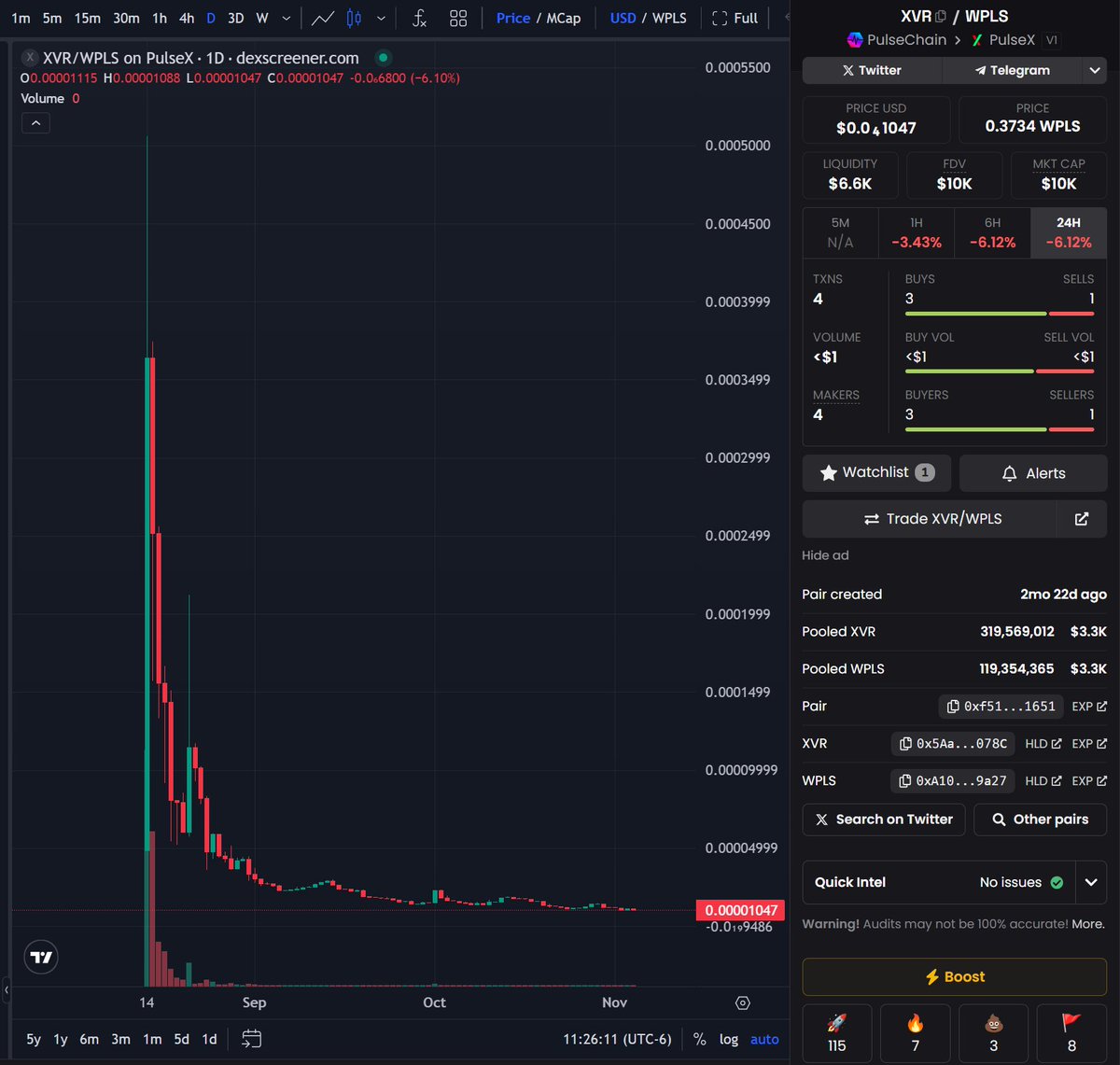Expand more social links dropdown
The image size is (1120, 1065).
pyautogui.click(x=1094, y=70)
